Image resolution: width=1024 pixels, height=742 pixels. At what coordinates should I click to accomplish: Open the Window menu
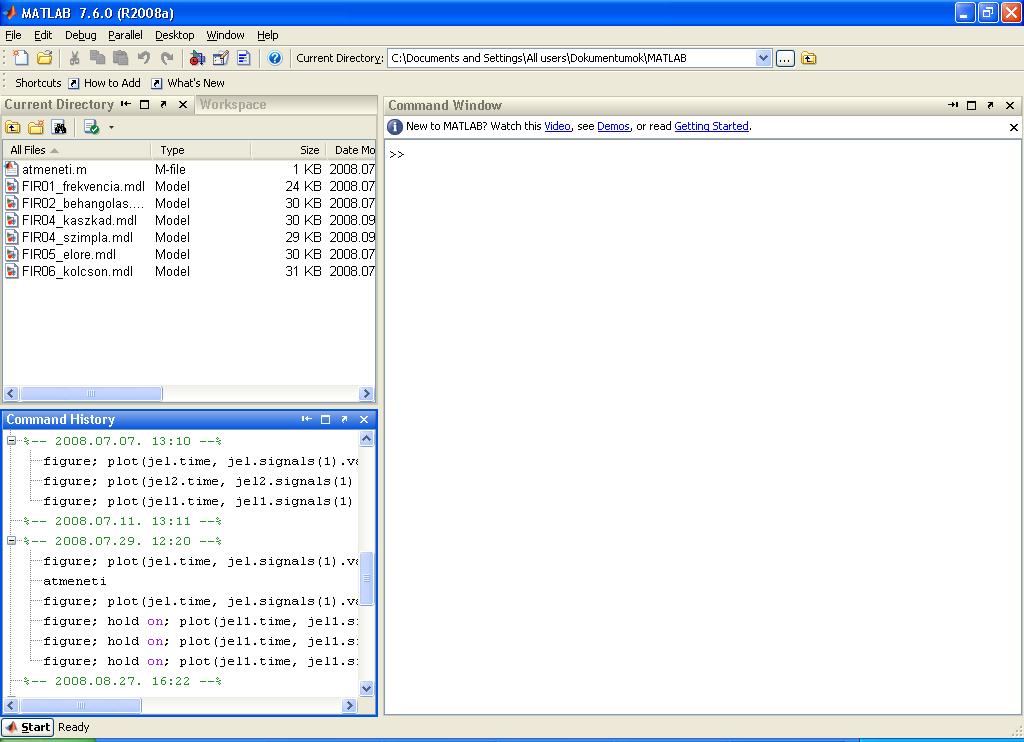[225, 35]
